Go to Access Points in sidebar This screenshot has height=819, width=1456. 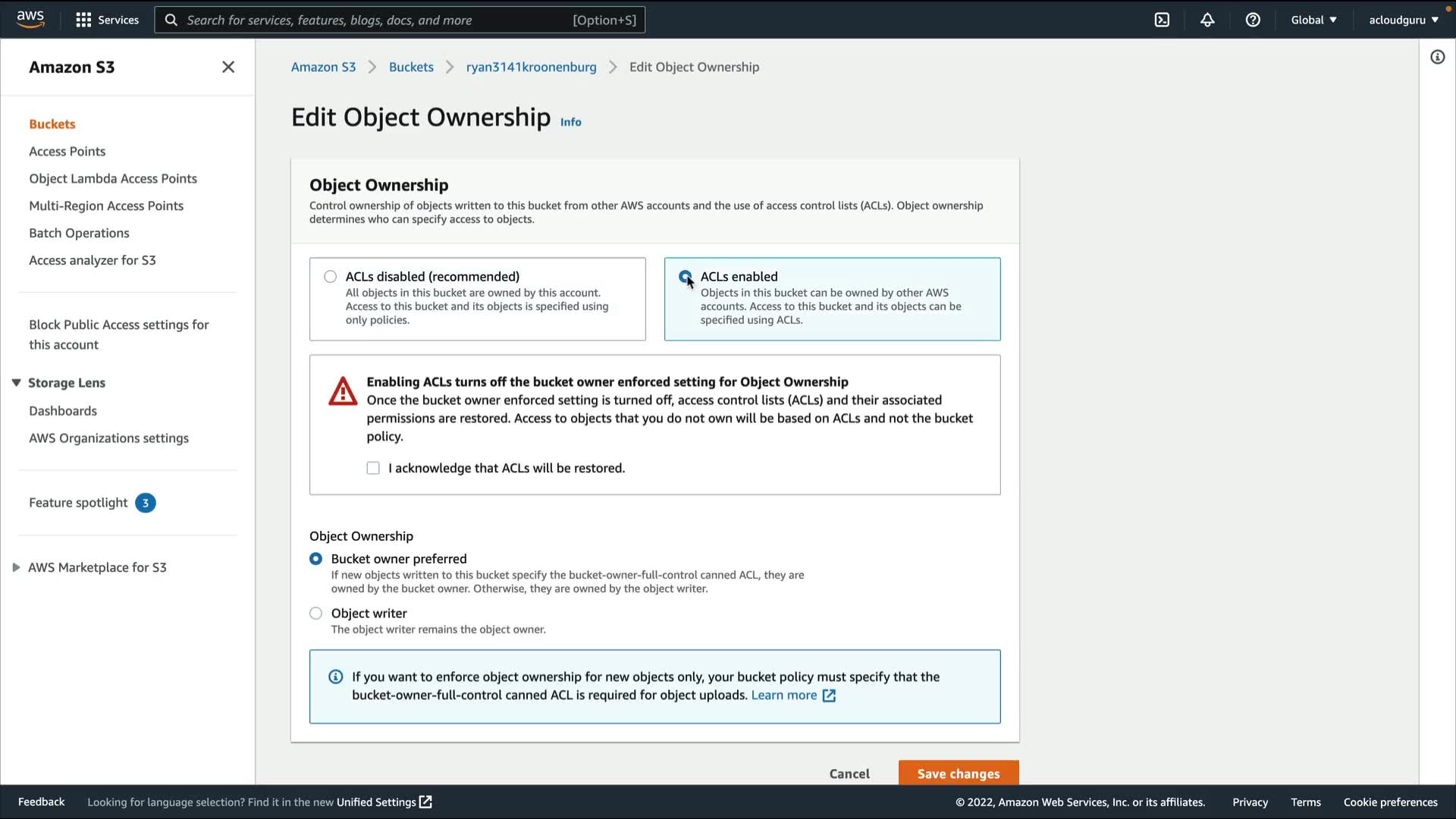click(67, 152)
